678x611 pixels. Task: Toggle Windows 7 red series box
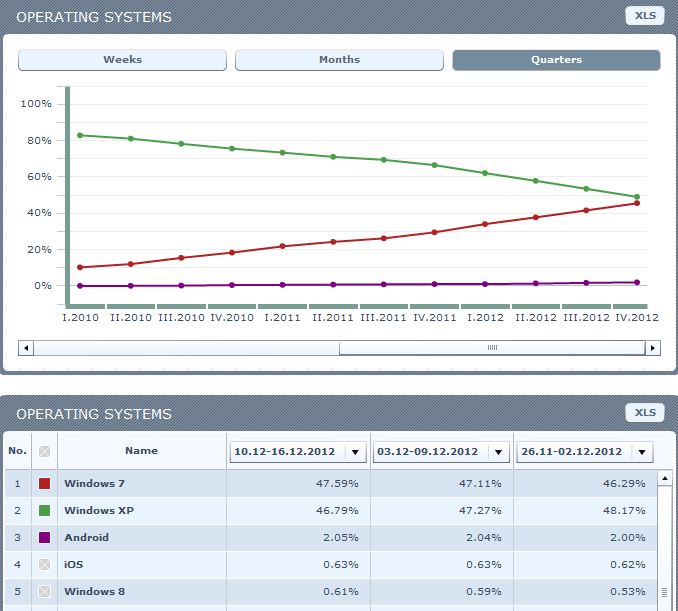[44, 484]
